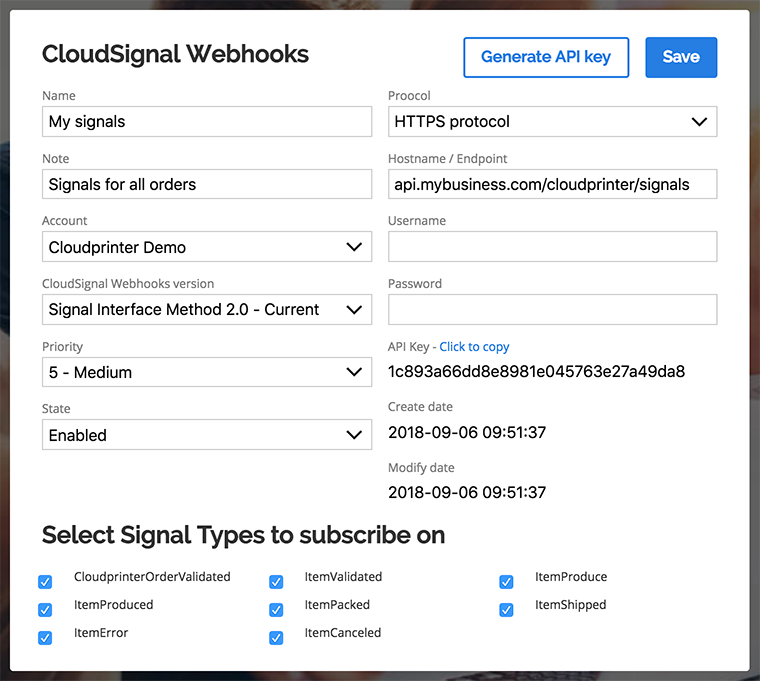Screen dimensions: 760x681
Task: Uncheck the ItemProduced checkbox
Action: pyautogui.click(x=45, y=610)
